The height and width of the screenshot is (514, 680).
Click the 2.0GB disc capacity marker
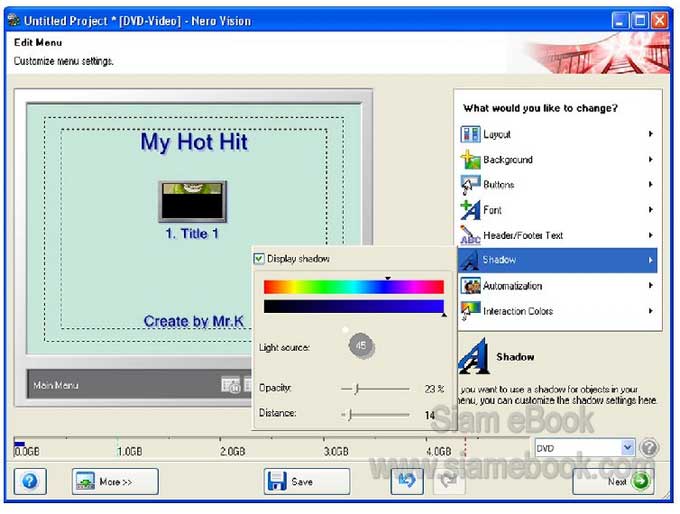[232, 452]
